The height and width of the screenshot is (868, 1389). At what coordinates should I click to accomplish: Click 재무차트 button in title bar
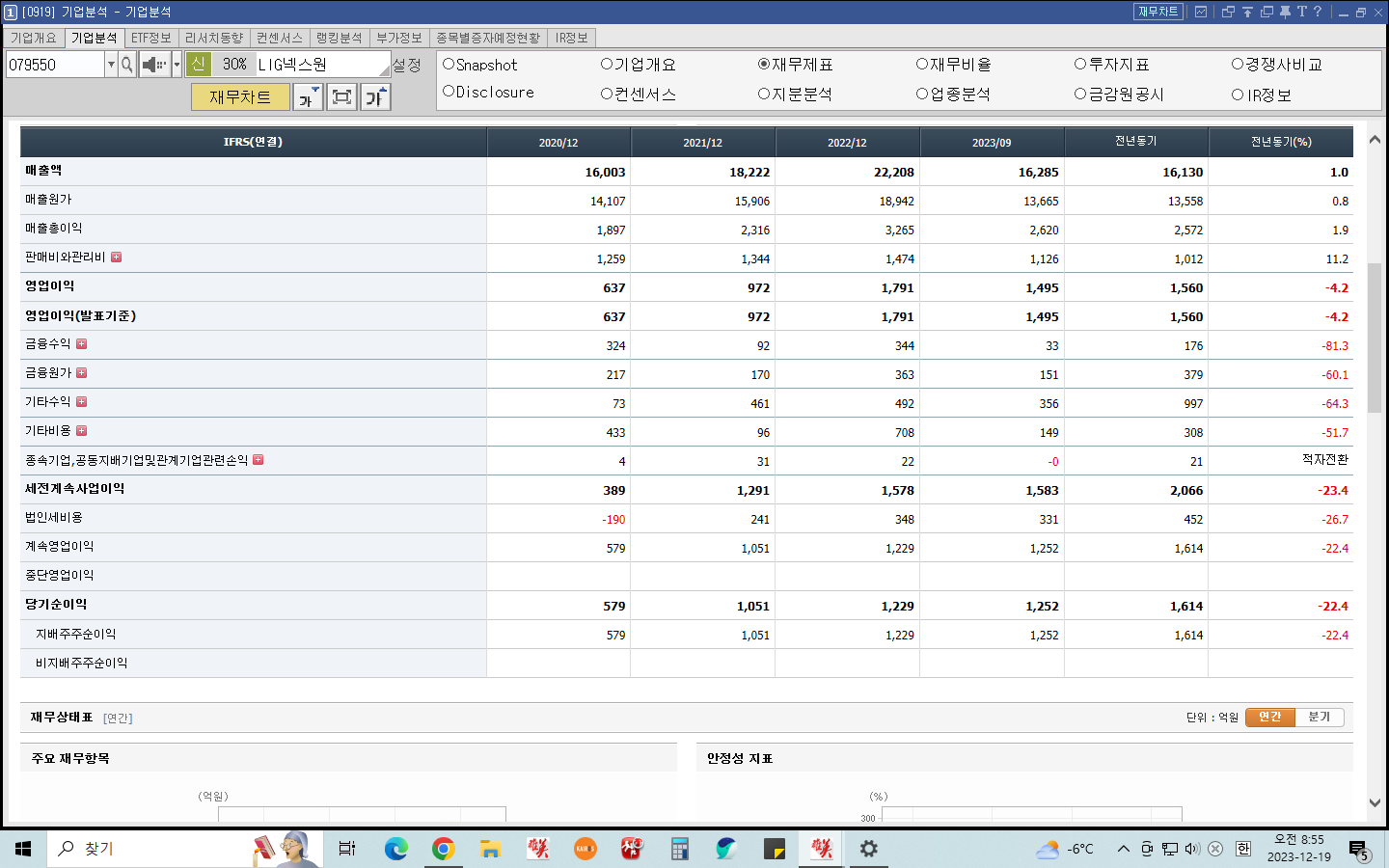[1158, 12]
